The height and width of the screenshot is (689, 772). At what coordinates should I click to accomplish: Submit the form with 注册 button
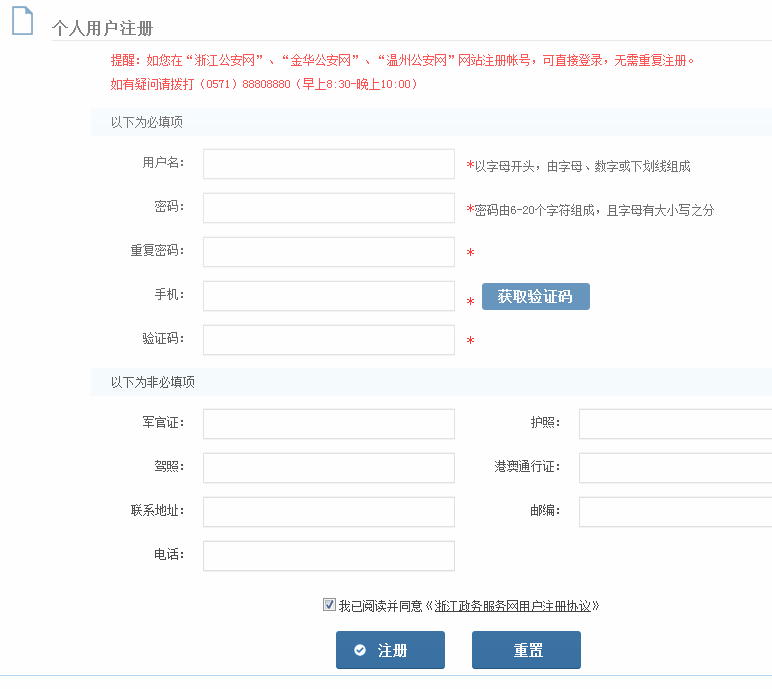[x=390, y=650]
